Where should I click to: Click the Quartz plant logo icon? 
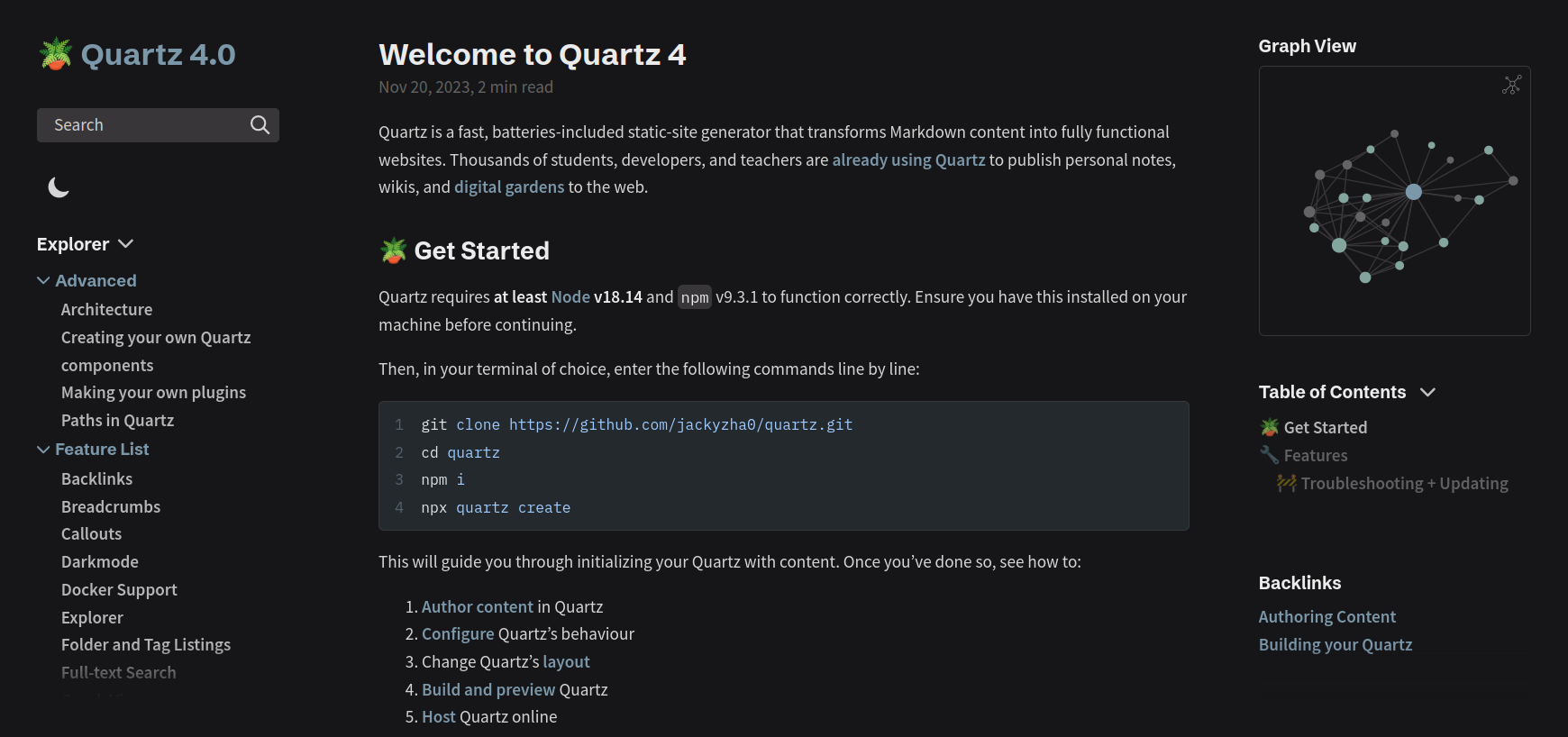pos(56,54)
